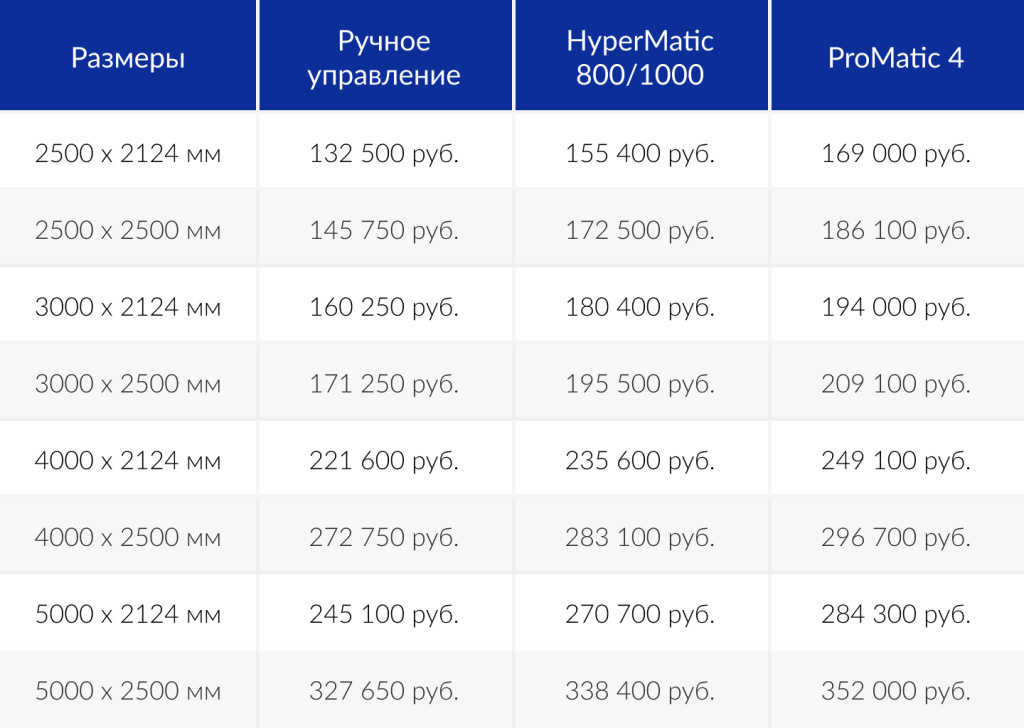Select the 5000 x 2124 мм size cell
This screenshot has height=728, width=1024.
(x=128, y=614)
